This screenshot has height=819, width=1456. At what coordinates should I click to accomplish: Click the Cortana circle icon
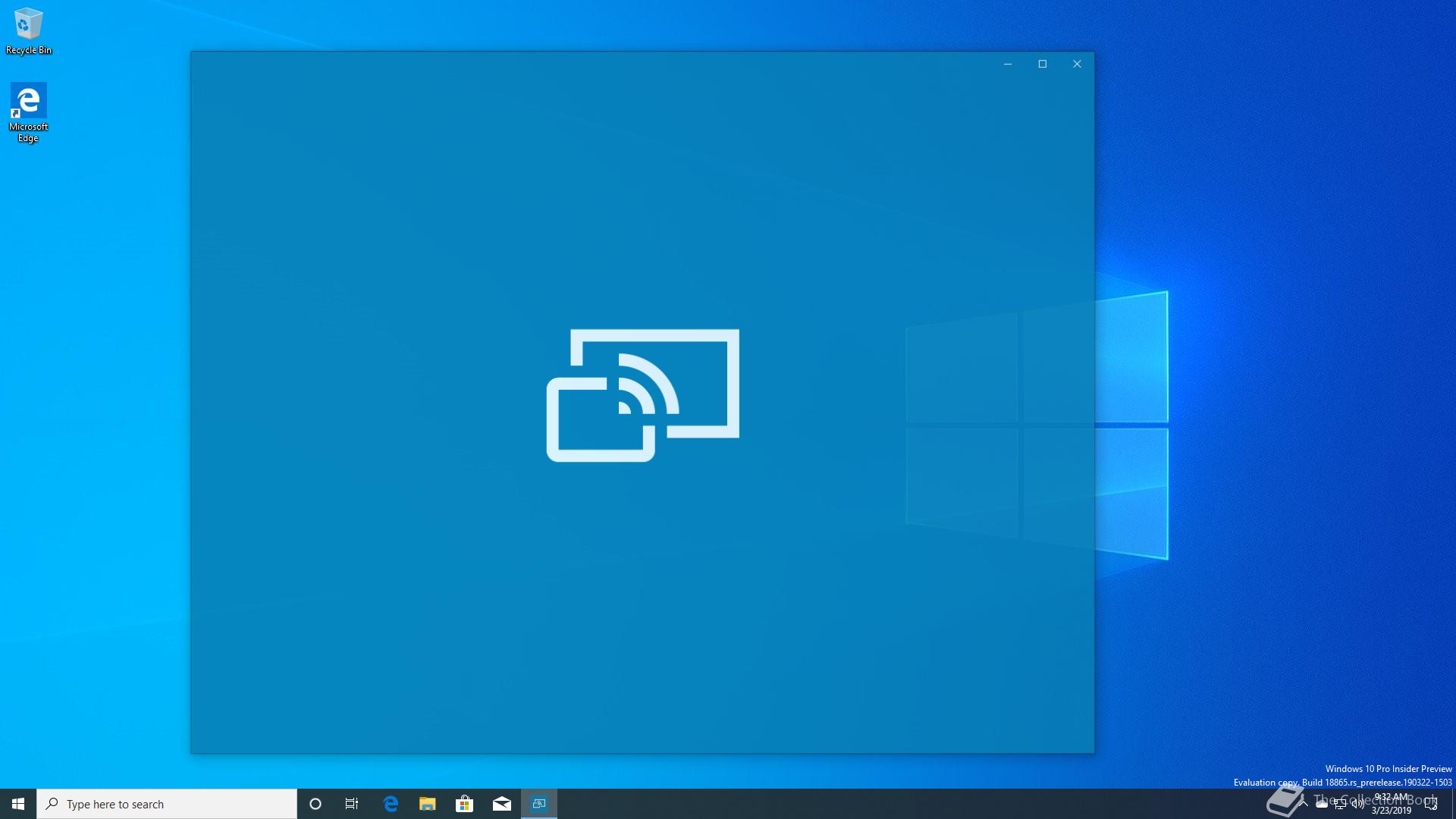click(315, 804)
